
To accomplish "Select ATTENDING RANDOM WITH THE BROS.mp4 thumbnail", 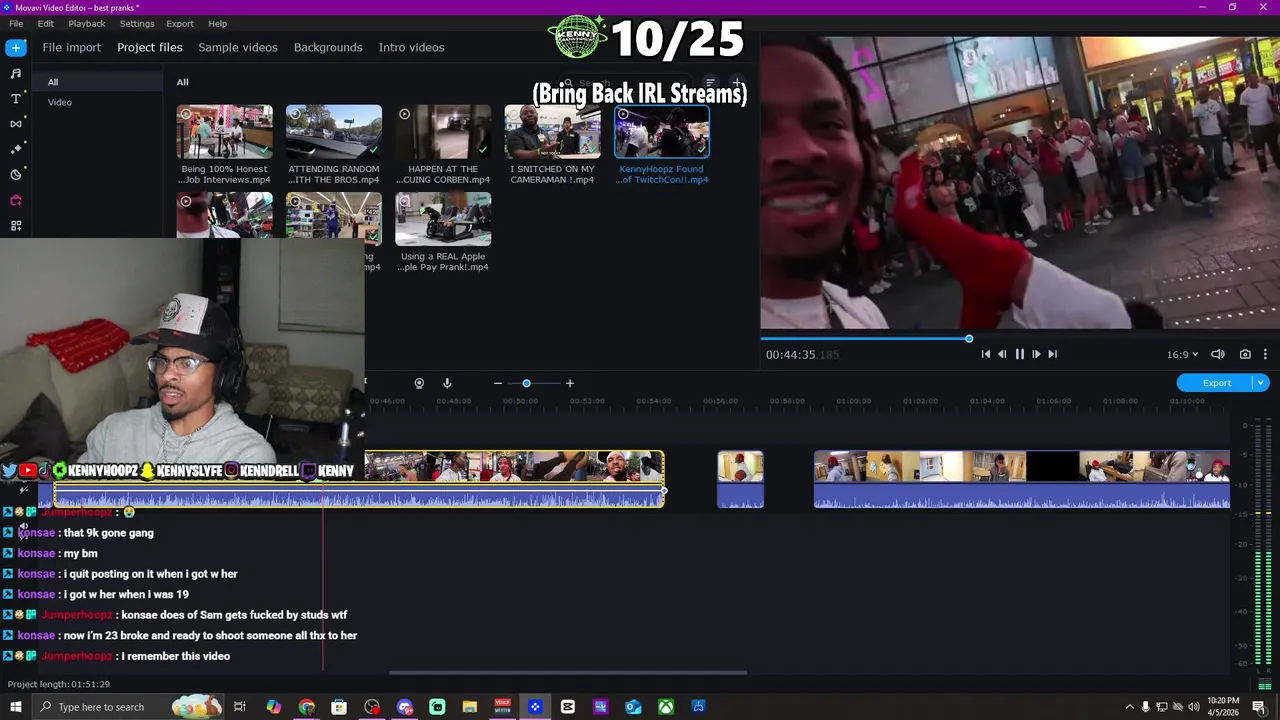I will point(334,132).
